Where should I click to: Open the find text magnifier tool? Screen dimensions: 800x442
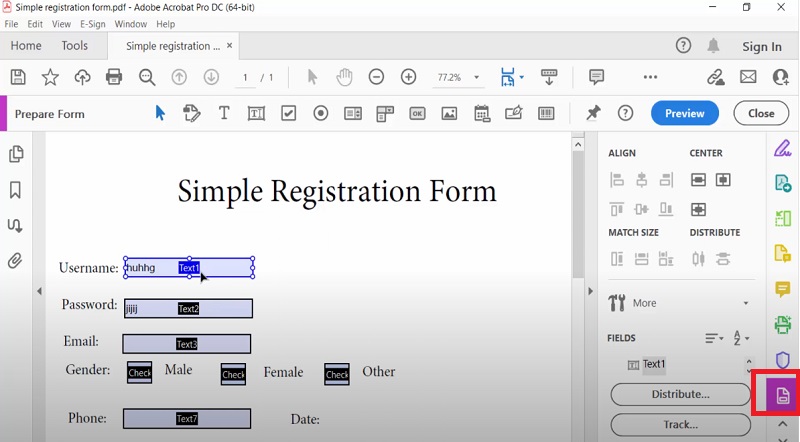point(147,77)
